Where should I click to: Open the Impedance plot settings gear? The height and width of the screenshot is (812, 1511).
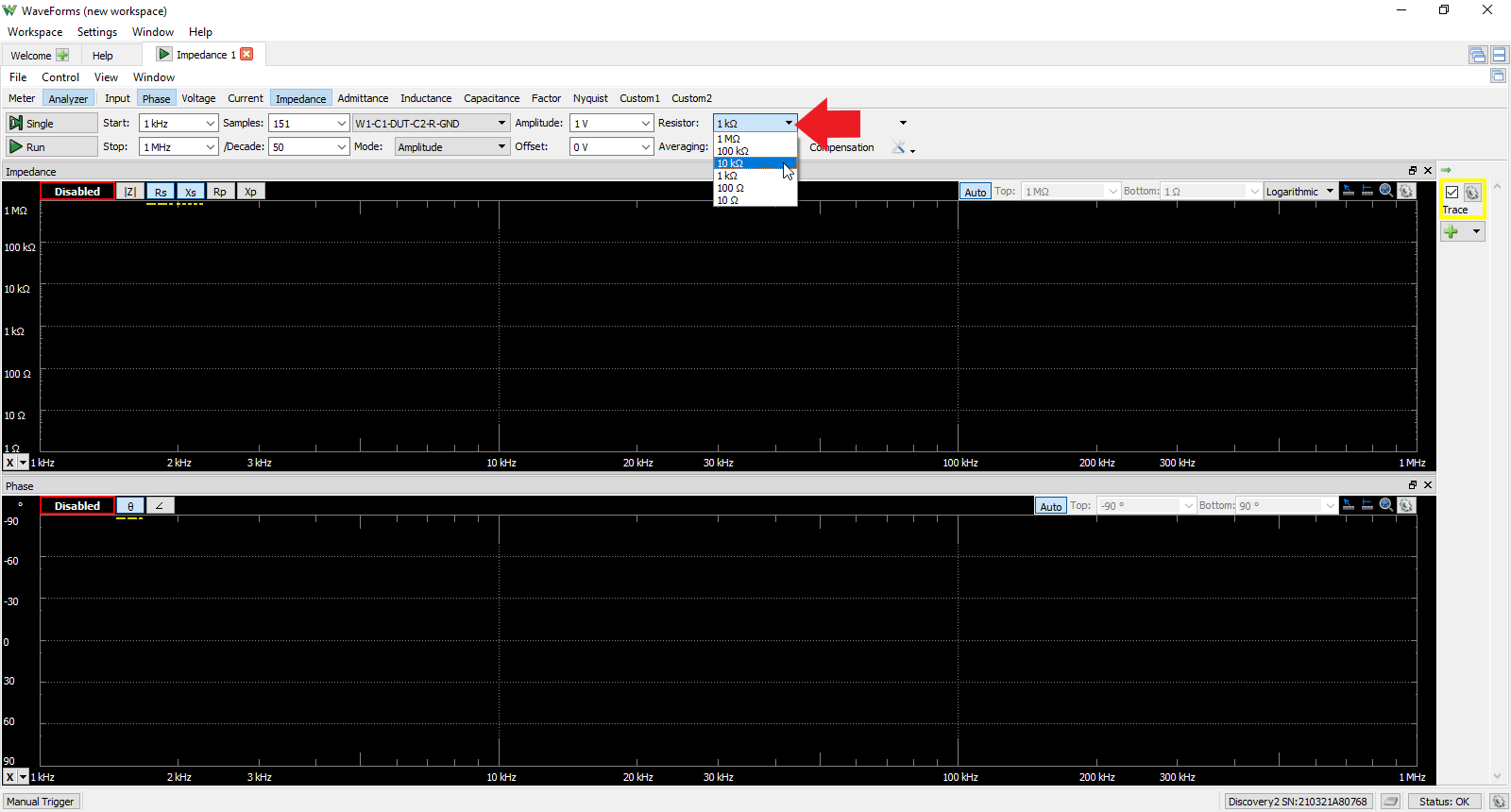[x=1406, y=191]
